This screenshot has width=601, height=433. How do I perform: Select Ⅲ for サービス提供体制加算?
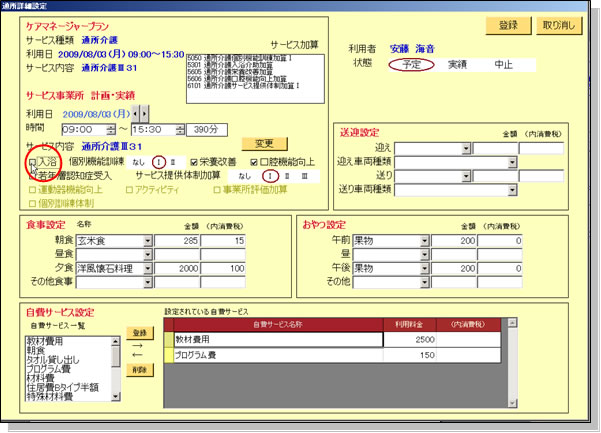[x=305, y=176]
